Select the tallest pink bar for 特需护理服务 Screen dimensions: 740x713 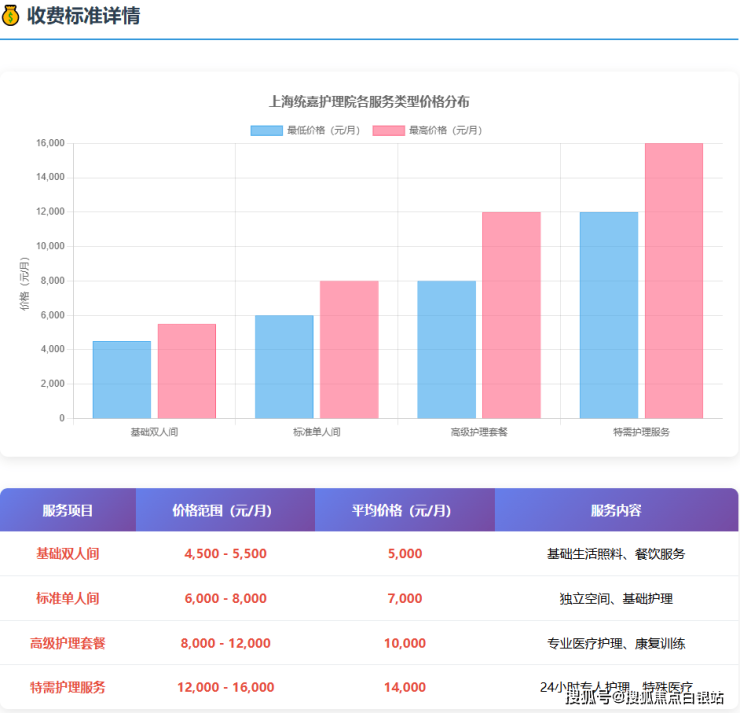click(673, 281)
